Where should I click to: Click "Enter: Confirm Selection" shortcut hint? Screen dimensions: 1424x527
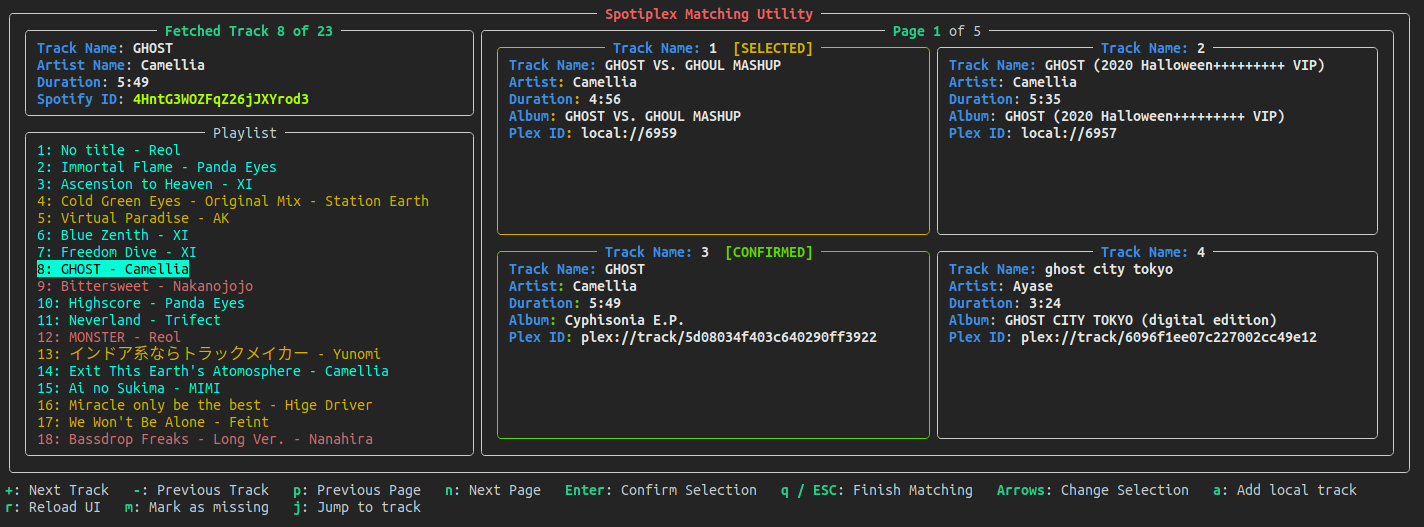pyautogui.click(x=661, y=490)
